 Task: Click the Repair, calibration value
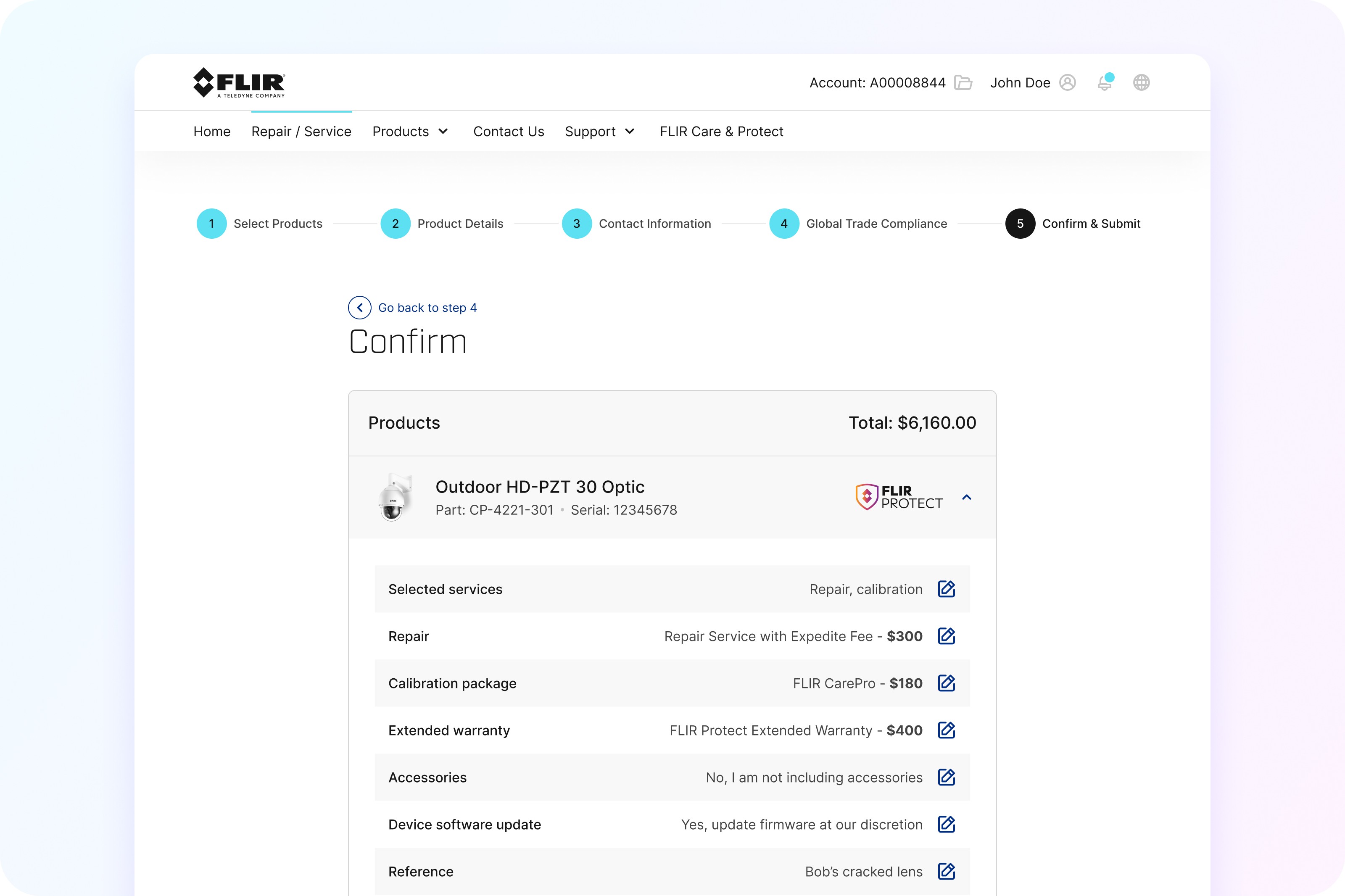866,589
